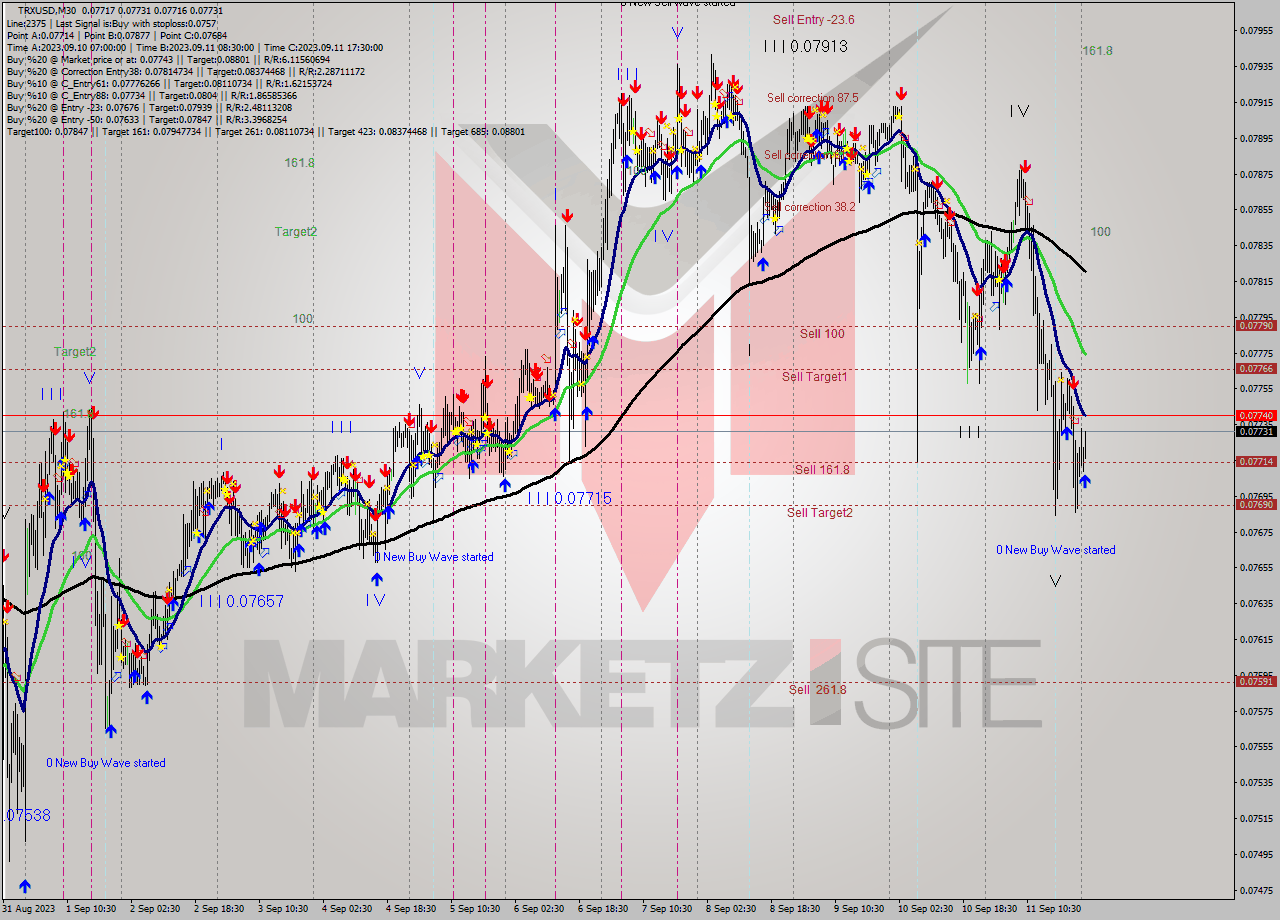The image size is (1280, 920).
Task: Click the '2 Sep 02:30' time label
Action: pos(155,909)
